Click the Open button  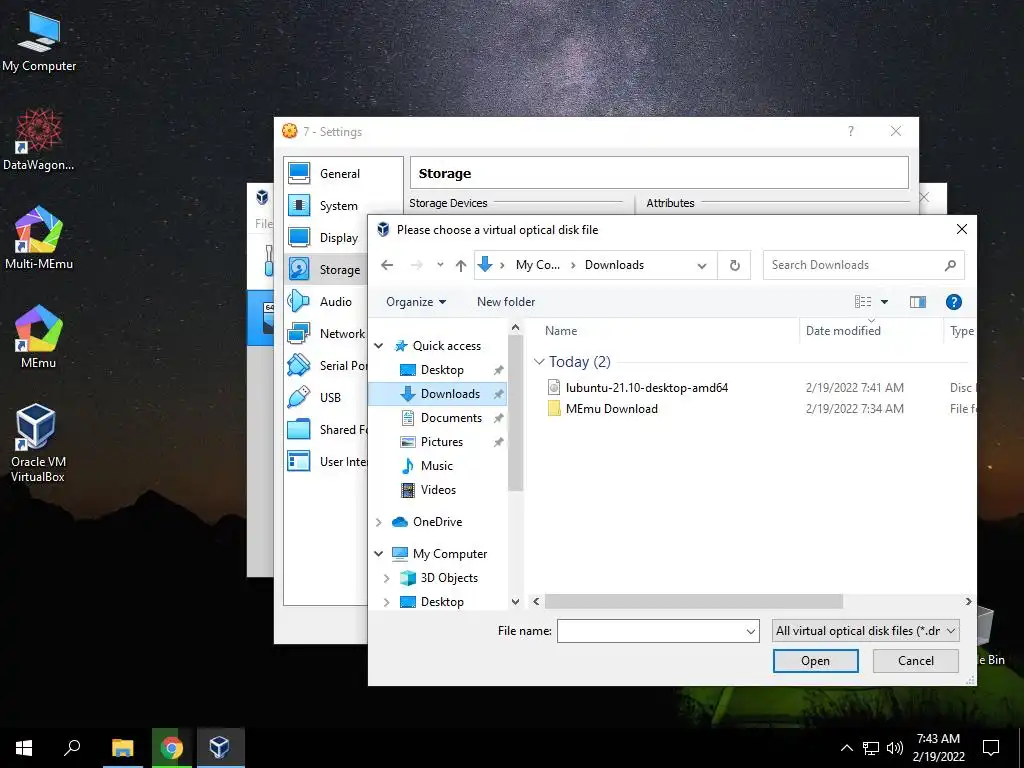pyautogui.click(x=816, y=661)
